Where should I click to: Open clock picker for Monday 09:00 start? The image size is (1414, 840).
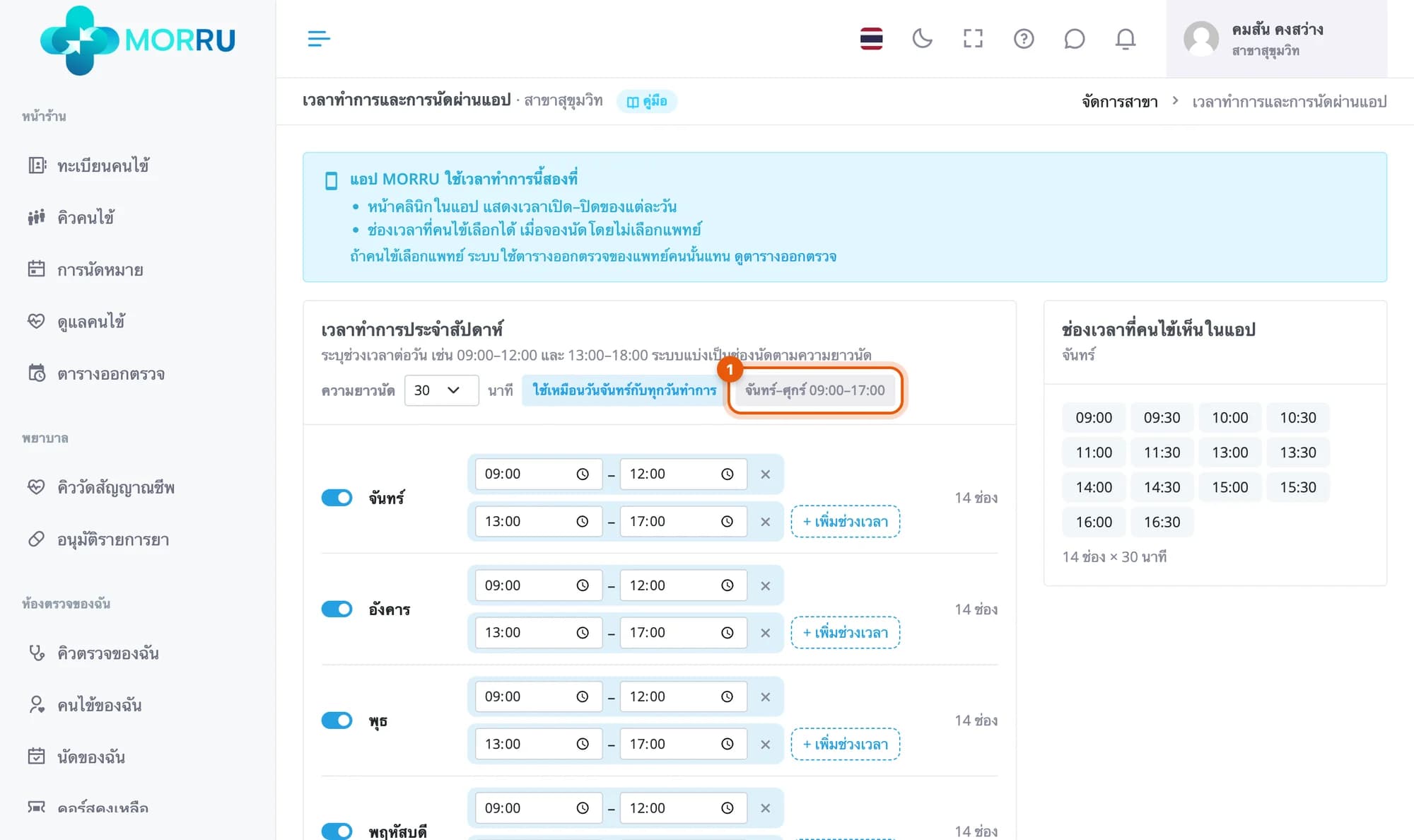click(583, 474)
